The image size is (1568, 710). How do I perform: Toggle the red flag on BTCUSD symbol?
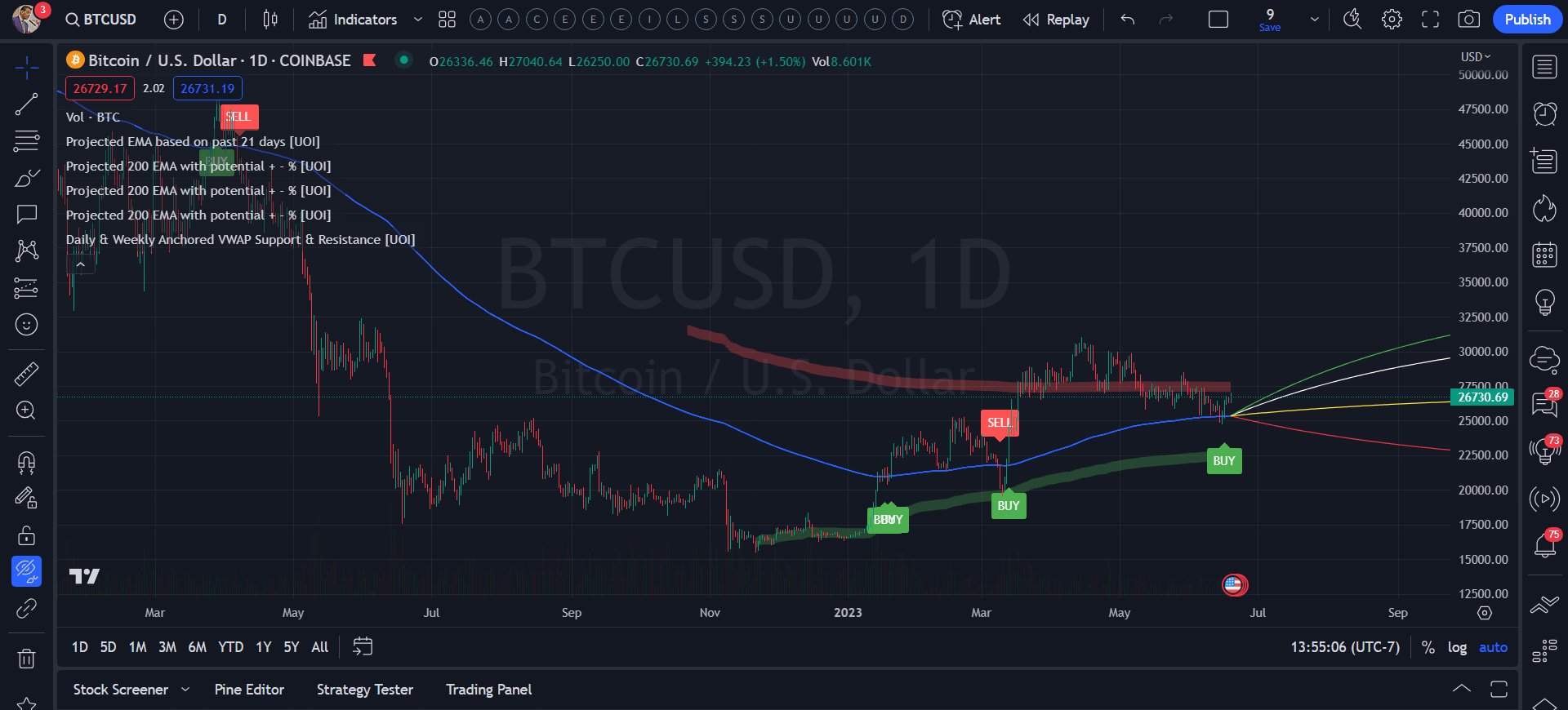pos(370,60)
